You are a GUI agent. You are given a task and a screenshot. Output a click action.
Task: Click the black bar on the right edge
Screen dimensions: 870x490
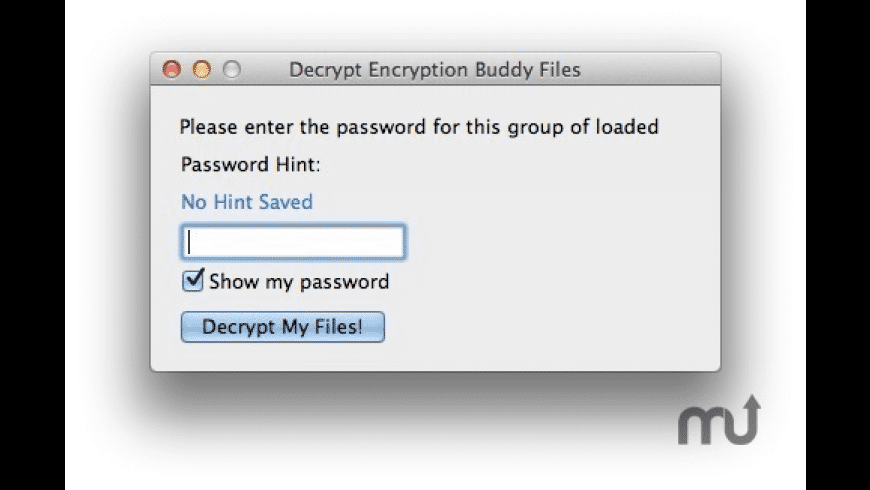pyautogui.click(x=837, y=245)
